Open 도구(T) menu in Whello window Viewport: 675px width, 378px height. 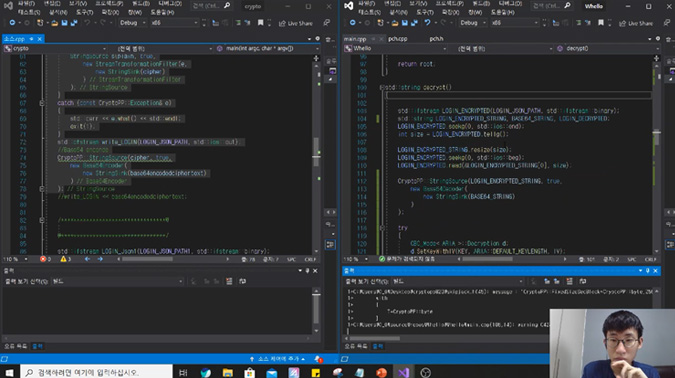coord(424,12)
